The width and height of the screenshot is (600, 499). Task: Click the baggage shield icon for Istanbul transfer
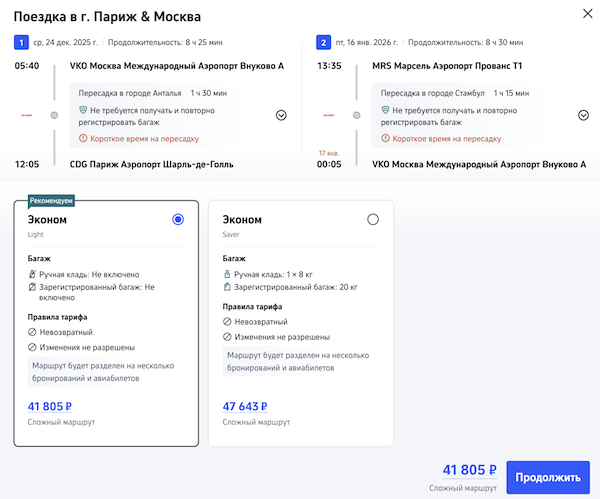[386, 110]
